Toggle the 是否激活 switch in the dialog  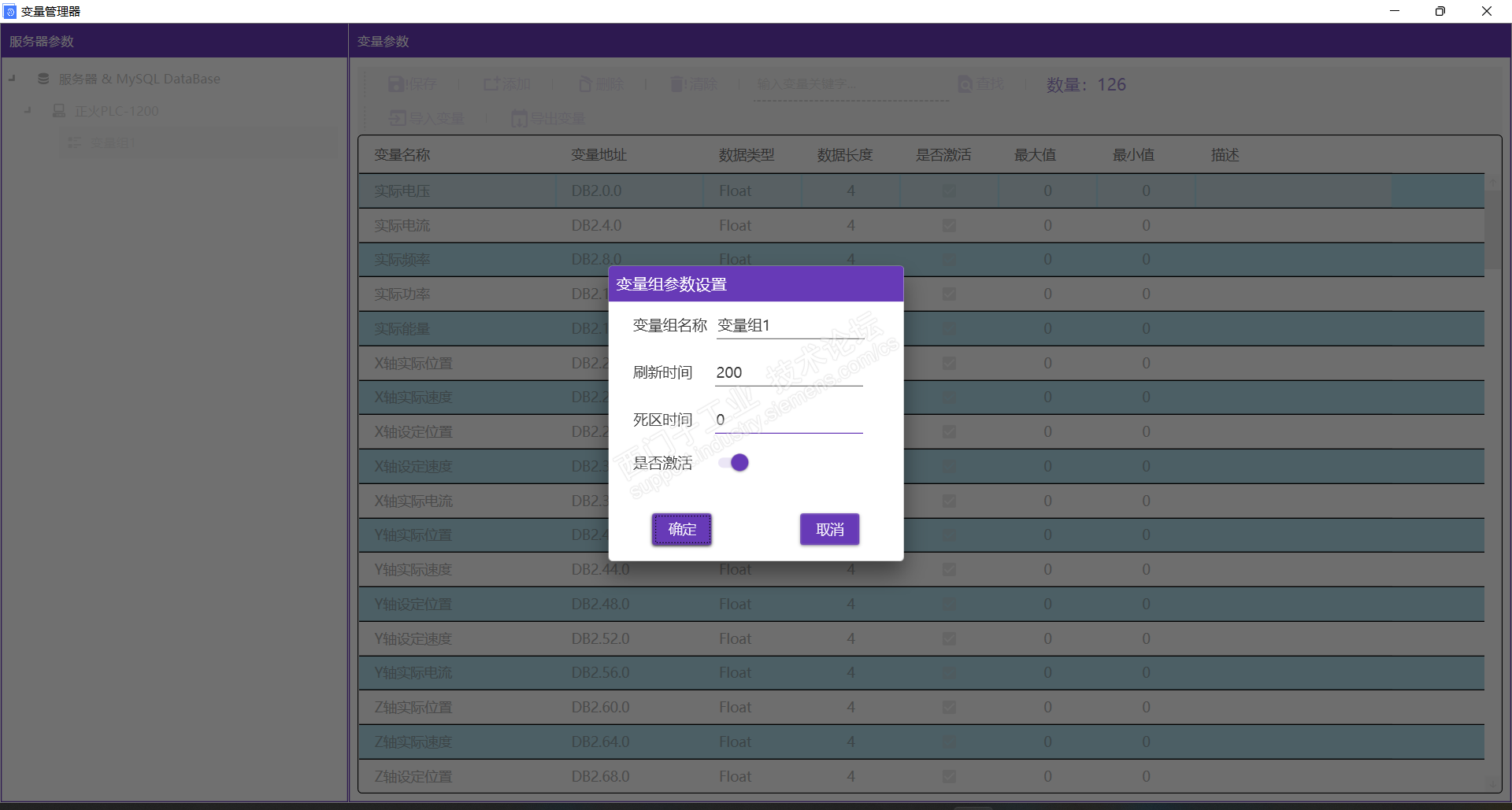tap(733, 463)
